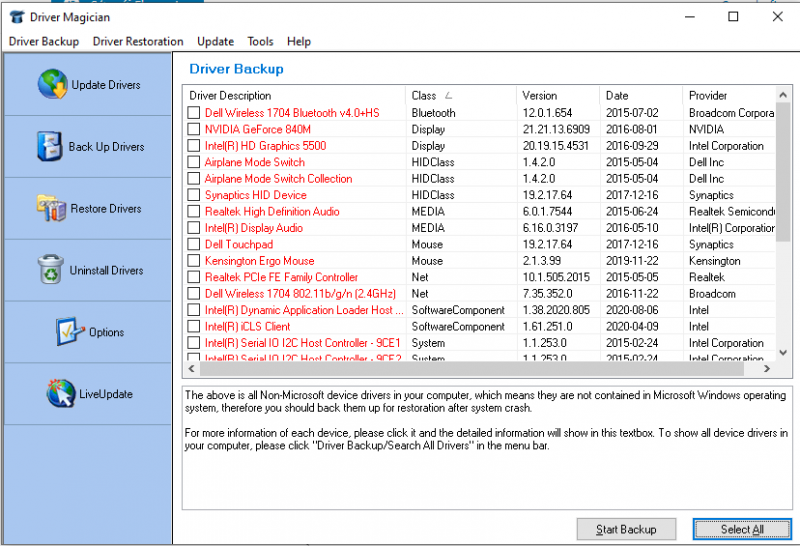Image resolution: width=800 pixels, height=546 pixels.
Task: Tick the Dell Touchpad driver checkbox
Action: [x=194, y=245]
